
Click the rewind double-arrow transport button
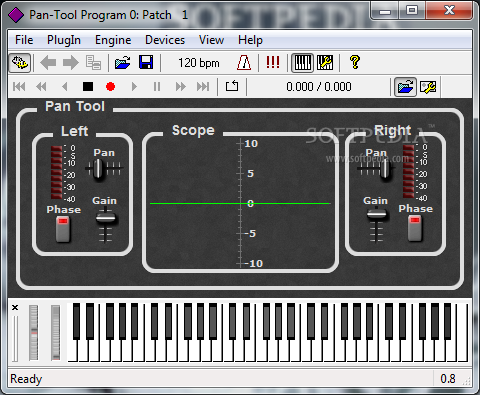[41, 87]
